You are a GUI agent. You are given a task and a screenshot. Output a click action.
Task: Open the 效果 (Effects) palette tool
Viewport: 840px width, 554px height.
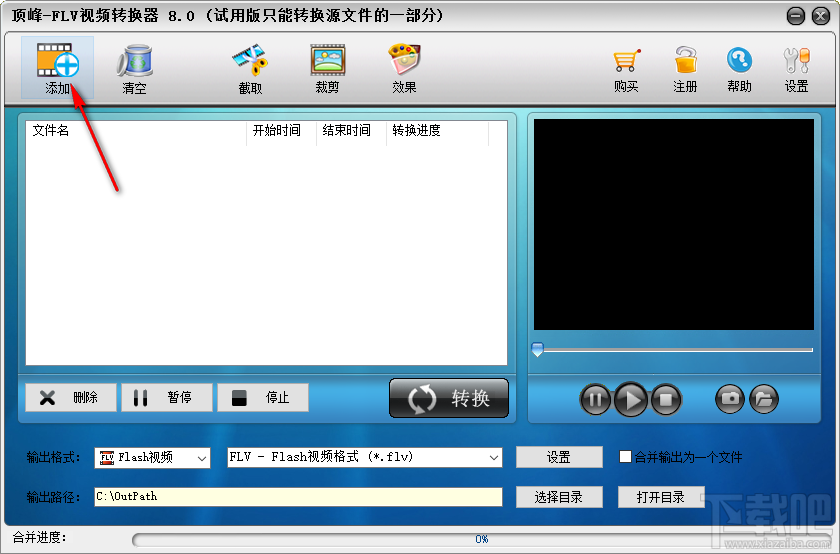[404, 68]
